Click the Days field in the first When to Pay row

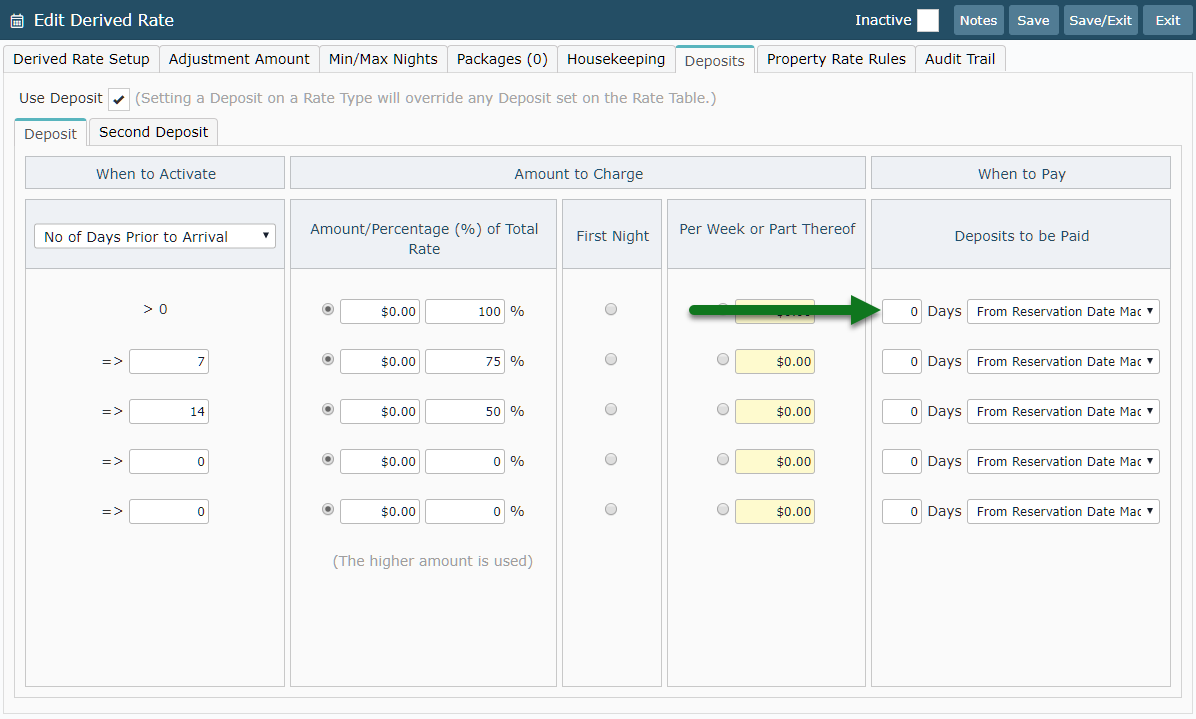click(902, 311)
